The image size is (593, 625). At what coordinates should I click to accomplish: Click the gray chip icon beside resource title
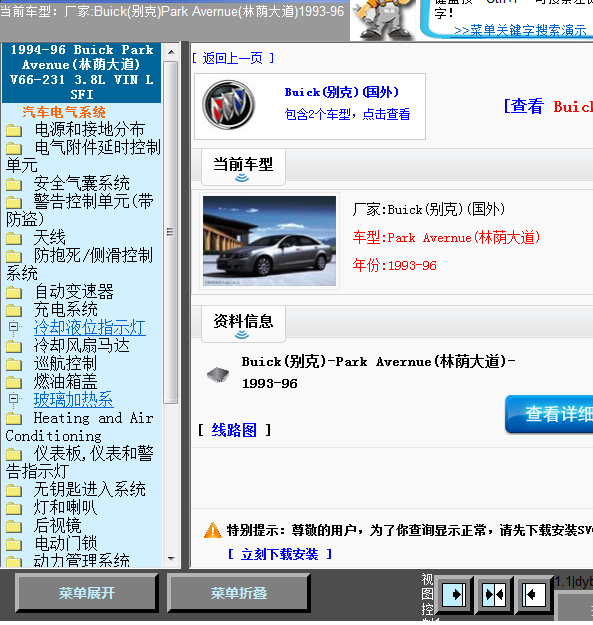point(218,374)
